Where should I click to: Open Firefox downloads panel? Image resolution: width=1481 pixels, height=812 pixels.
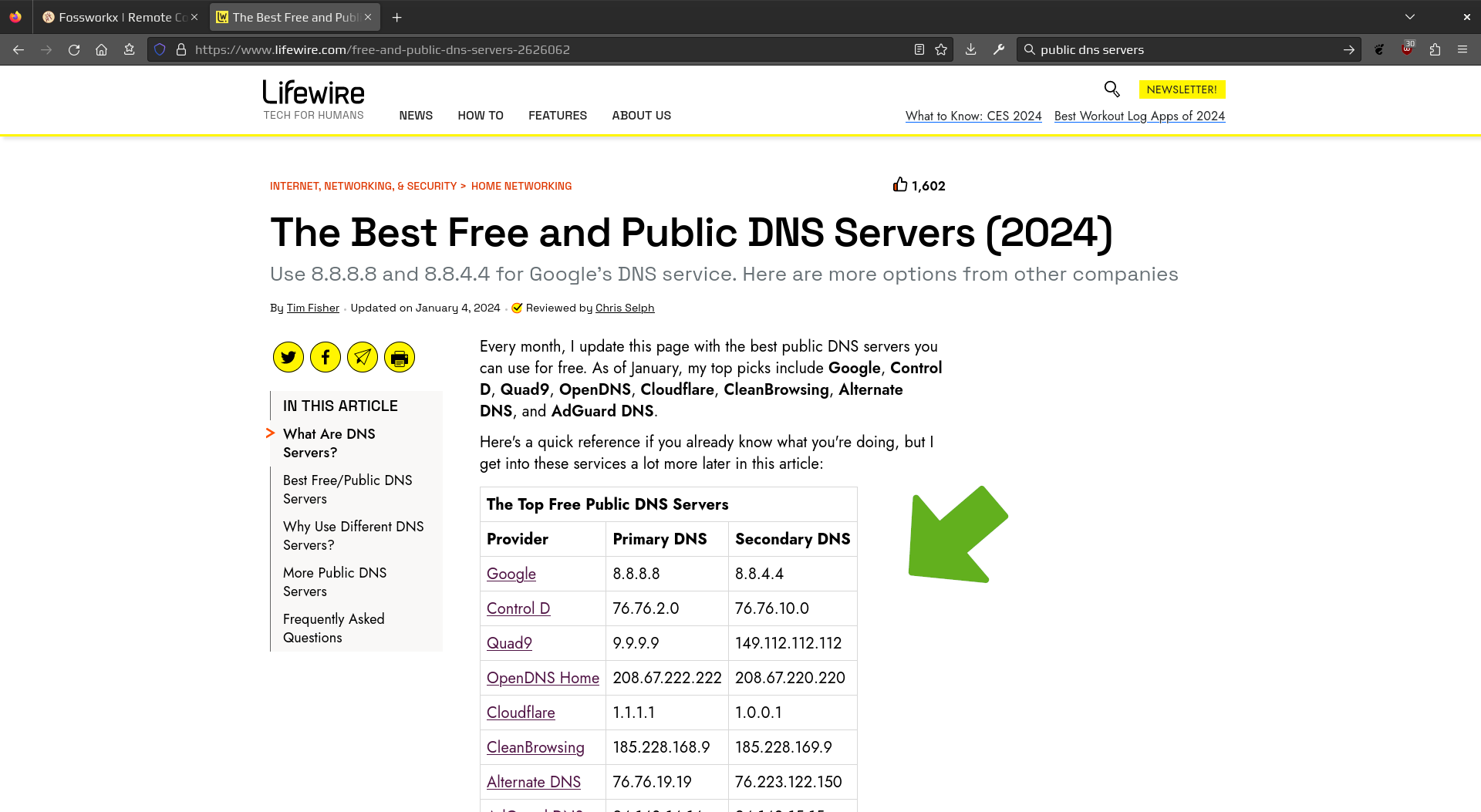click(971, 49)
